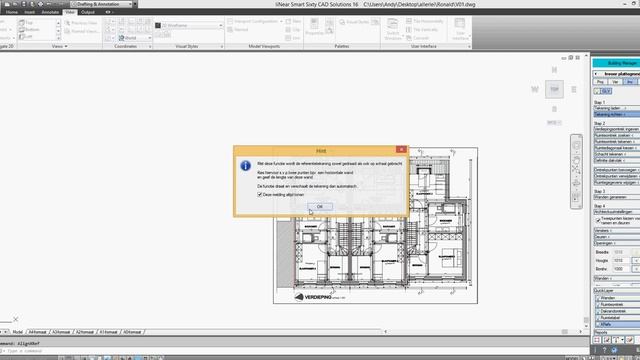Click the steering wheel icon in navigation bar

[x=576, y=145]
